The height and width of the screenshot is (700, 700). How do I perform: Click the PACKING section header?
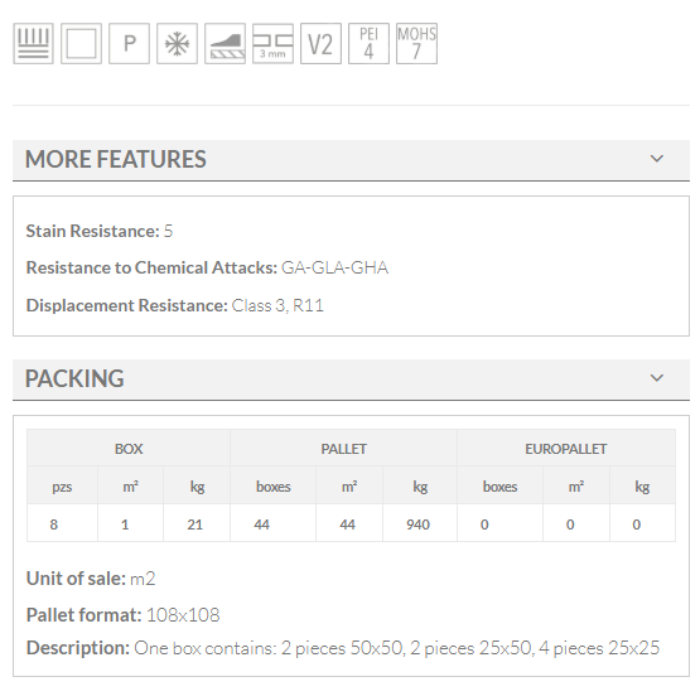pyautogui.click(x=75, y=379)
